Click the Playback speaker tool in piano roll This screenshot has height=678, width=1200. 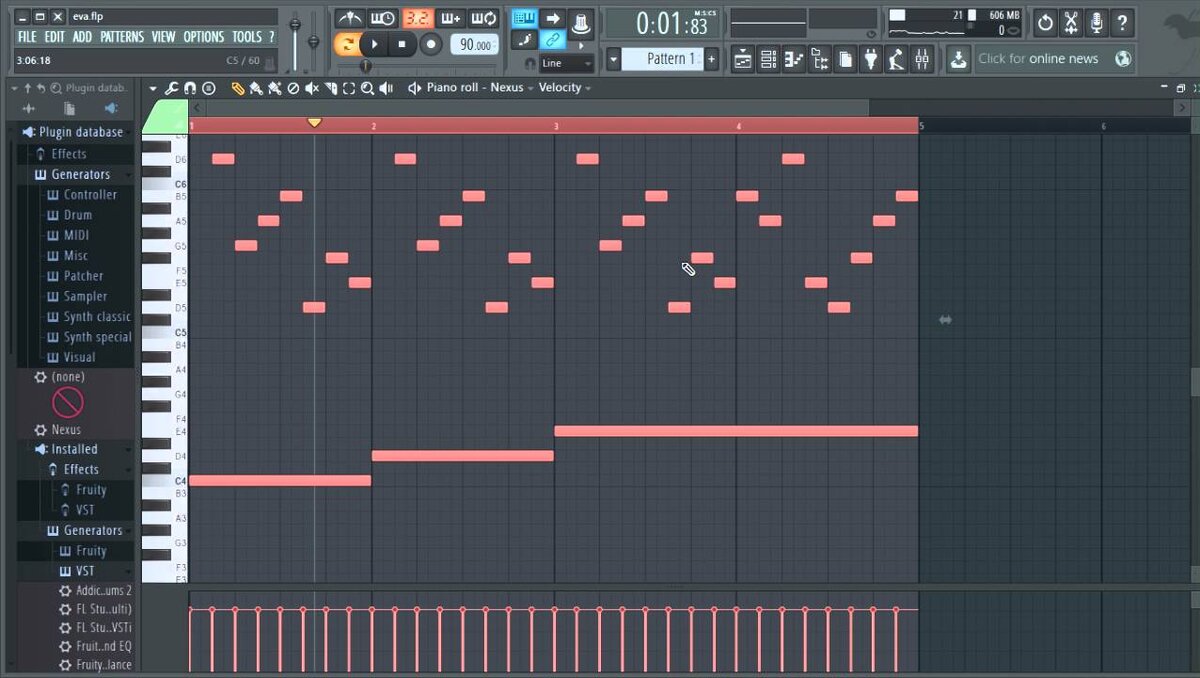pos(386,88)
